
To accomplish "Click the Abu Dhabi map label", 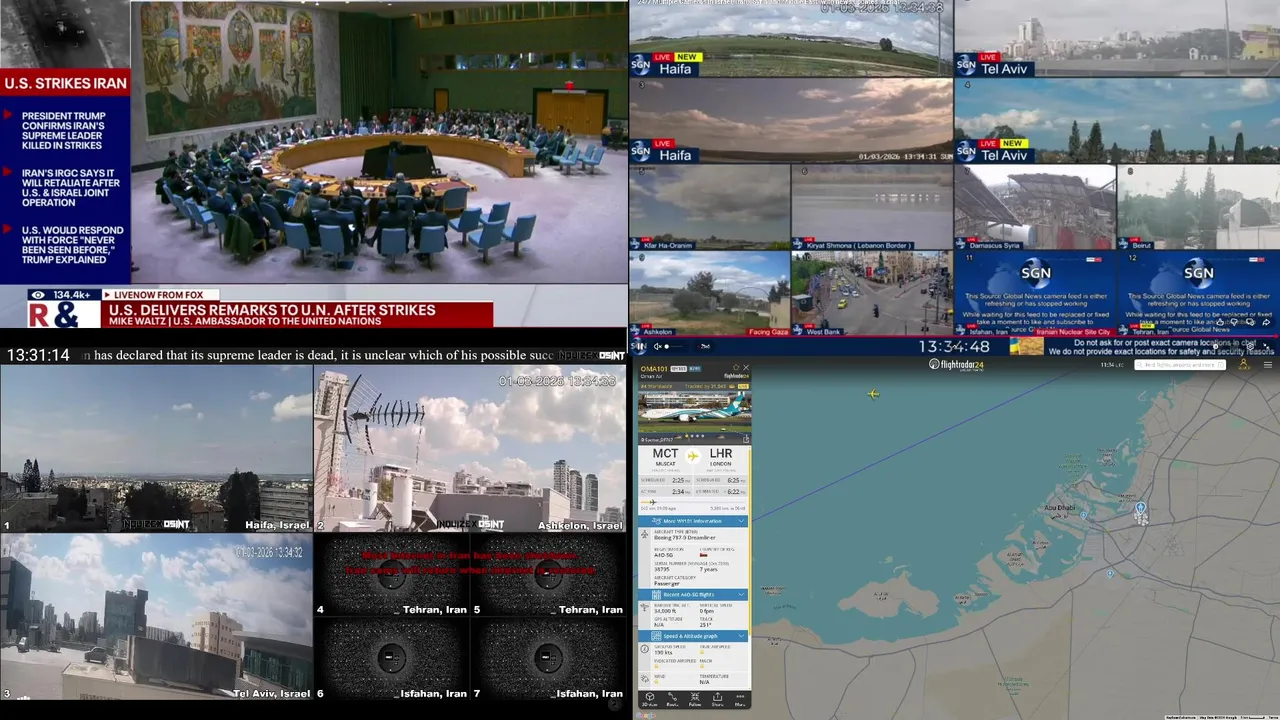I will point(1060,507).
